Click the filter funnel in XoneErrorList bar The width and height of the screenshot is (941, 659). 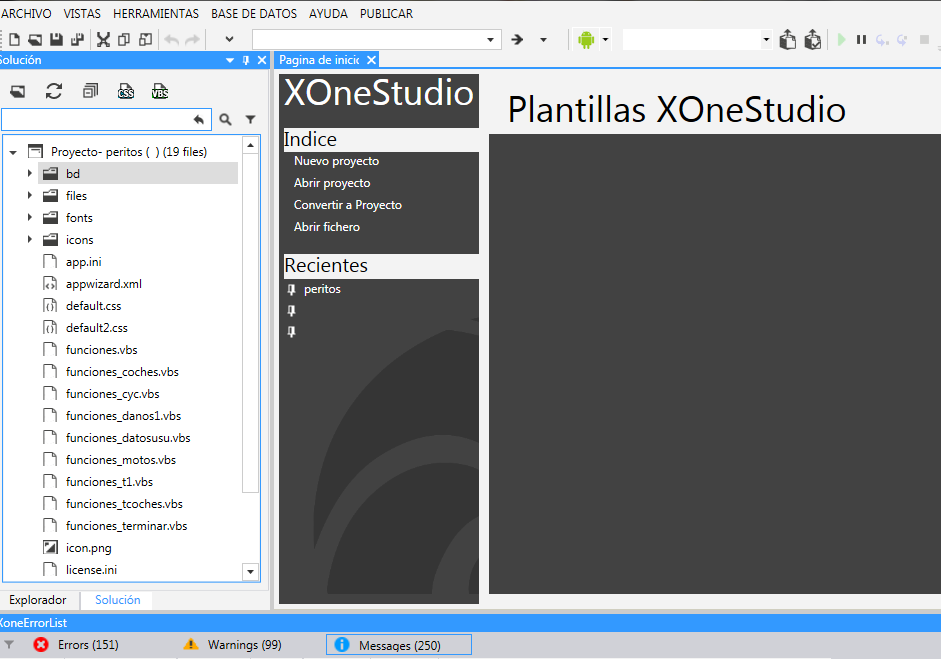point(9,645)
